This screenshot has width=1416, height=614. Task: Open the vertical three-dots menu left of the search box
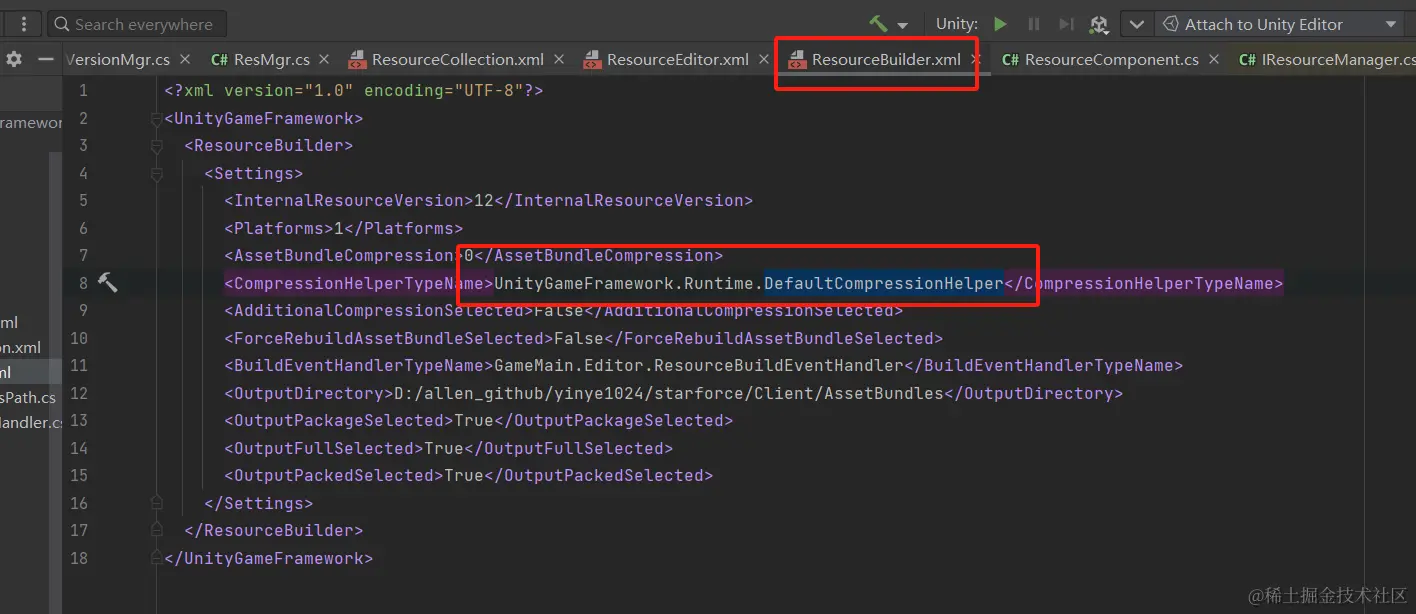[24, 24]
